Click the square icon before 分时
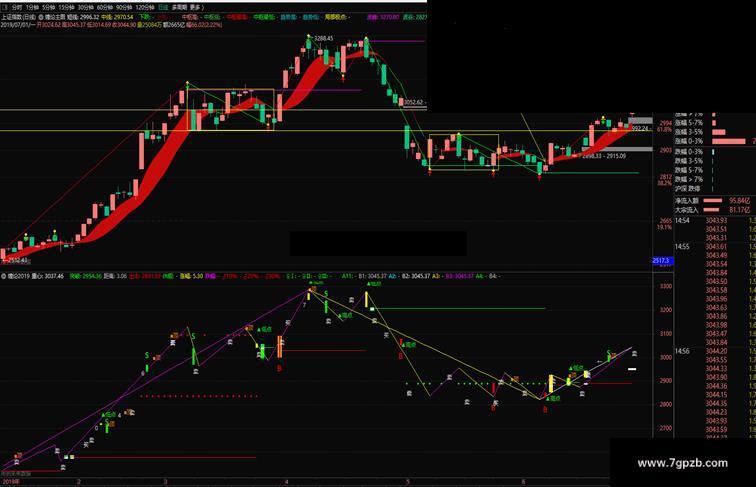 4,8
